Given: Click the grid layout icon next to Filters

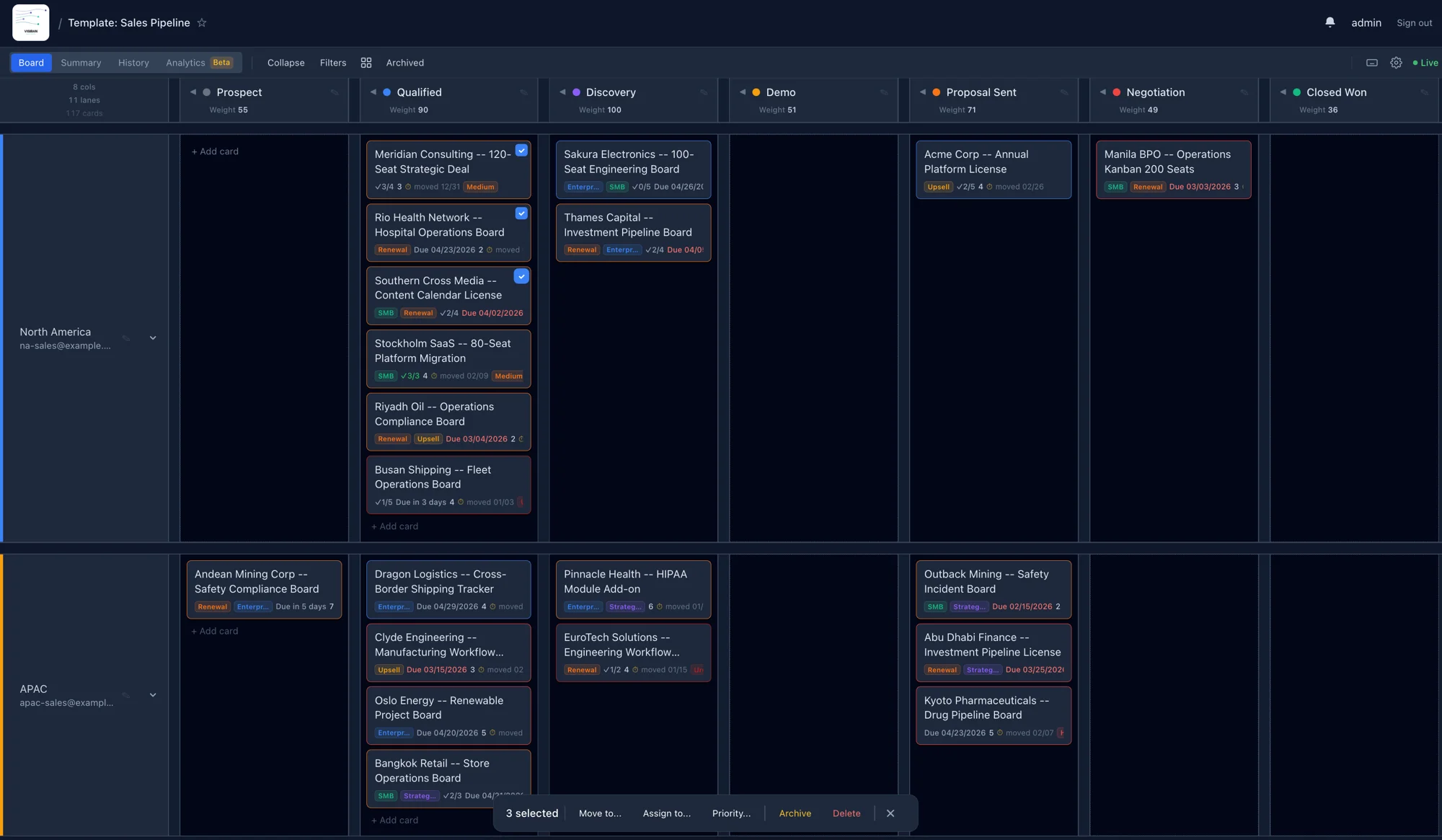Looking at the screenshot, I should click(366, 63).
